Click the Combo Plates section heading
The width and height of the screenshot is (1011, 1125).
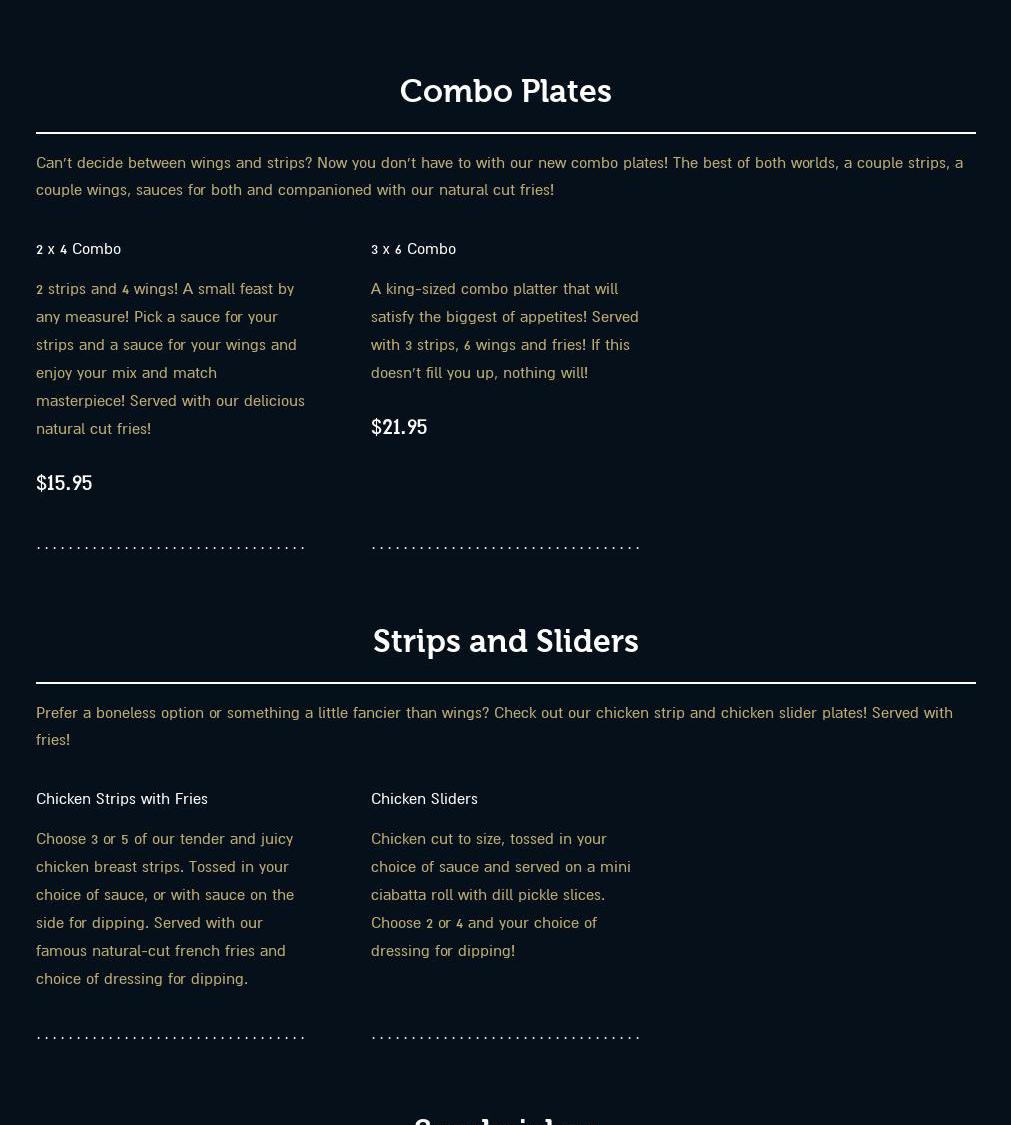coord(505,91)
